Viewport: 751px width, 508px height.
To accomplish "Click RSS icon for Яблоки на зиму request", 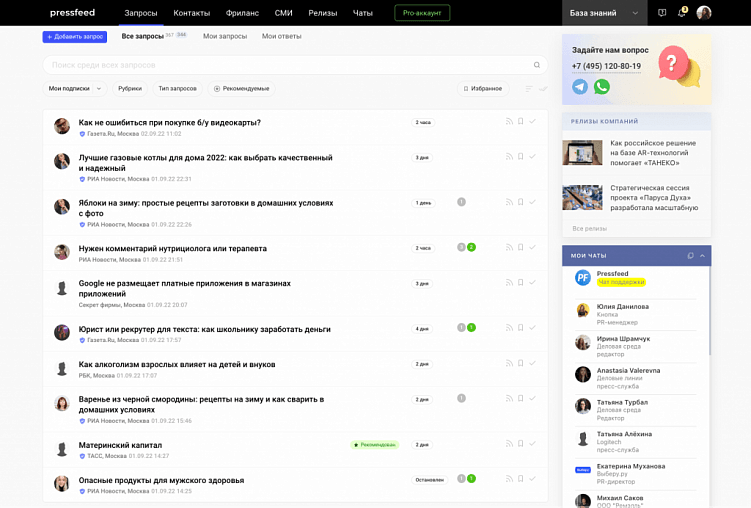I will 509,202.
